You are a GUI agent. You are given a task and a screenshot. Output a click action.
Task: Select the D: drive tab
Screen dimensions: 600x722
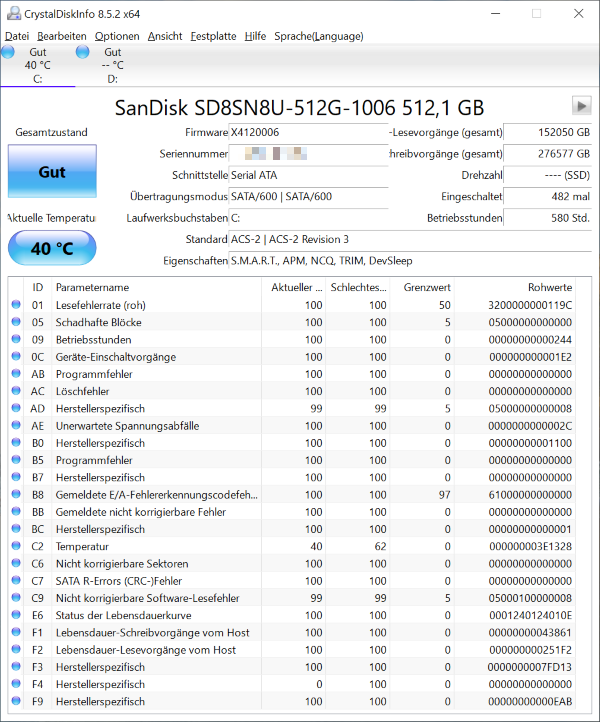112,65
